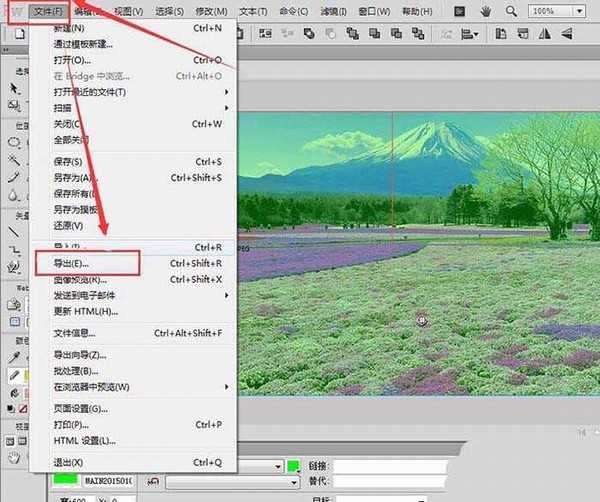600x502 pixels.
Task: Select the Hand tool in the top bar
Action: pos(485,12)
